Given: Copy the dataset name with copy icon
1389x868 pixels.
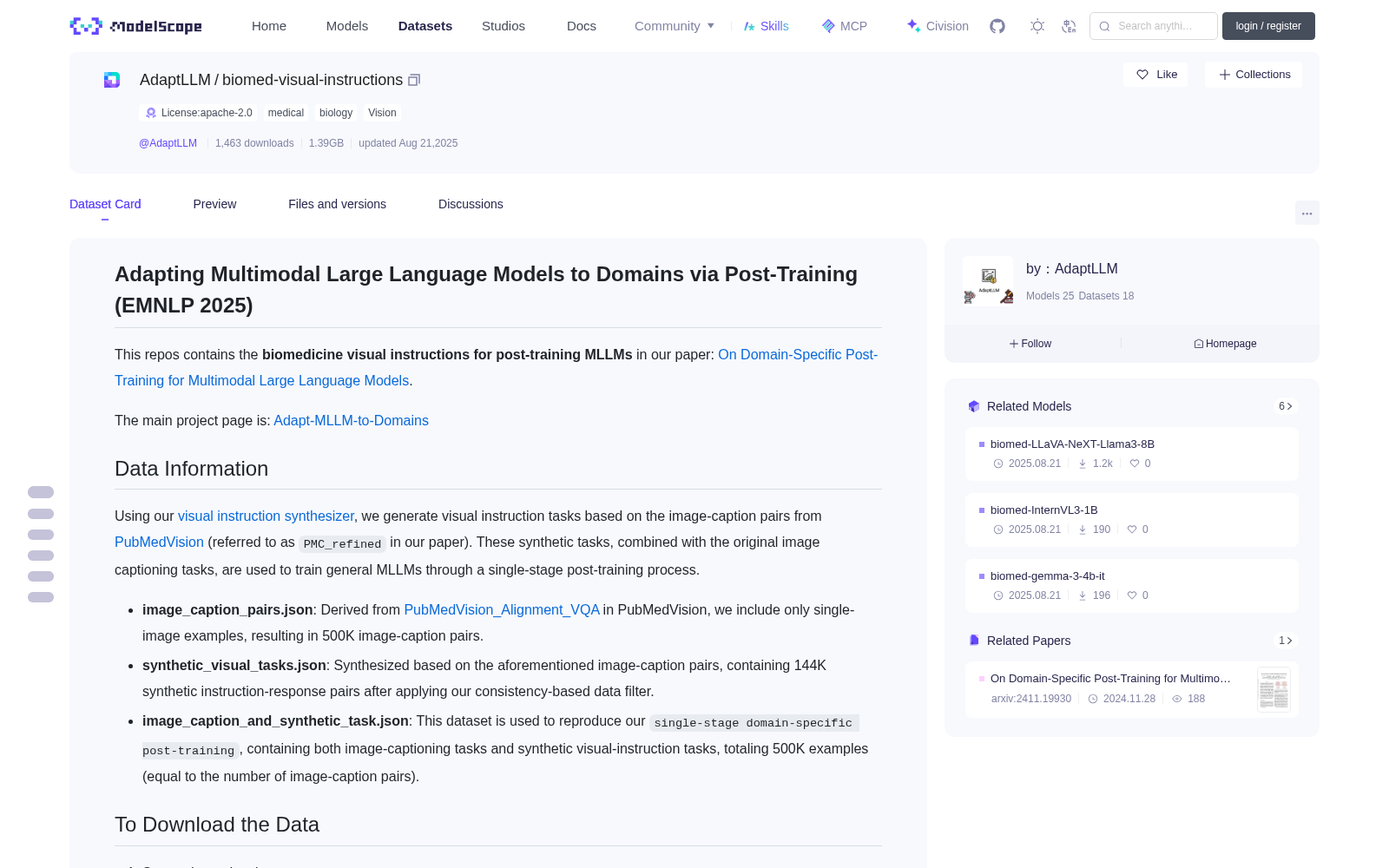Looking at the screenshot, I should (414, 80).
